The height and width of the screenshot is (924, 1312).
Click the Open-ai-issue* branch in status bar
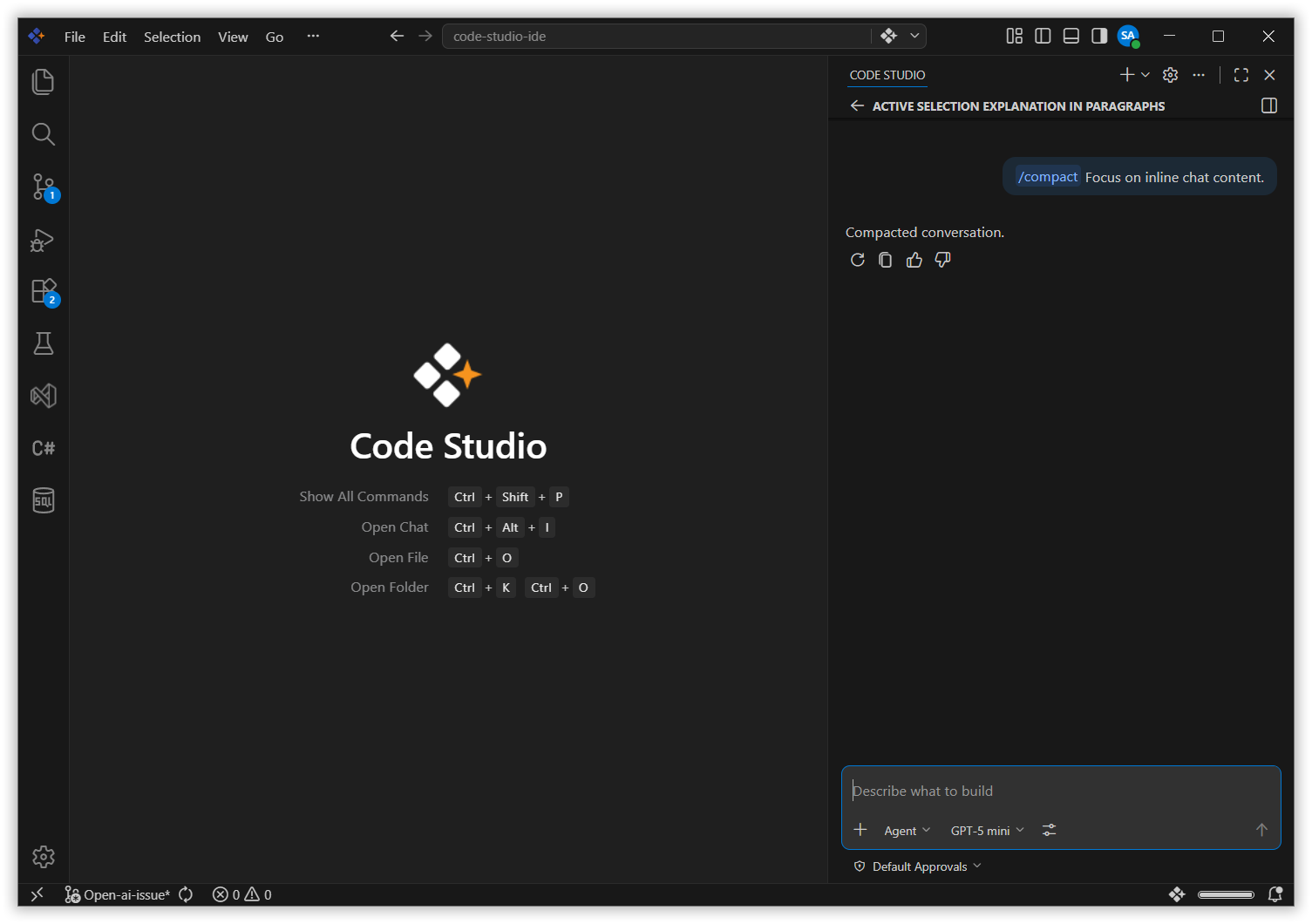click(x=117, y=894)
